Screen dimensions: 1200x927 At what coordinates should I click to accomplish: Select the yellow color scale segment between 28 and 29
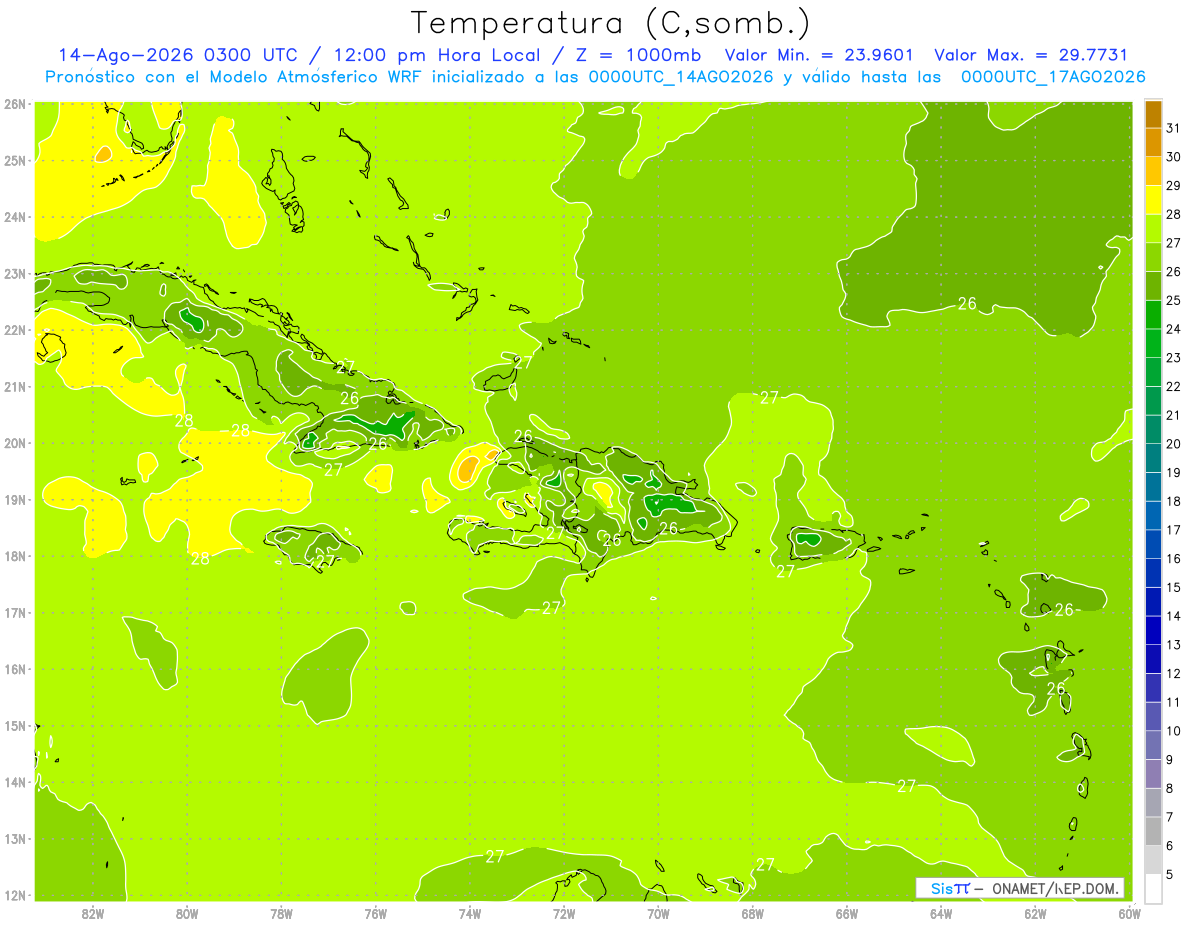pyautogui.click(x=1153, y=200)
